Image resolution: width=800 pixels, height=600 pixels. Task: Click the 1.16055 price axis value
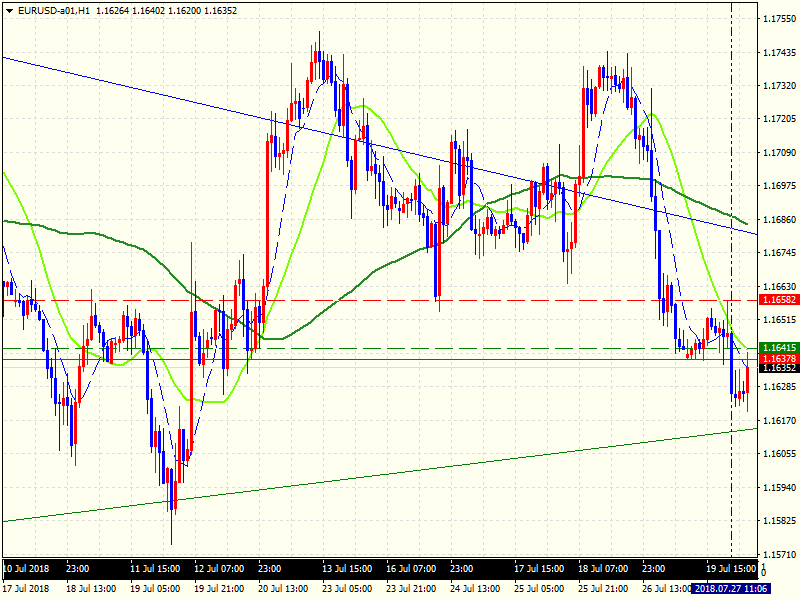coord(779,454)
